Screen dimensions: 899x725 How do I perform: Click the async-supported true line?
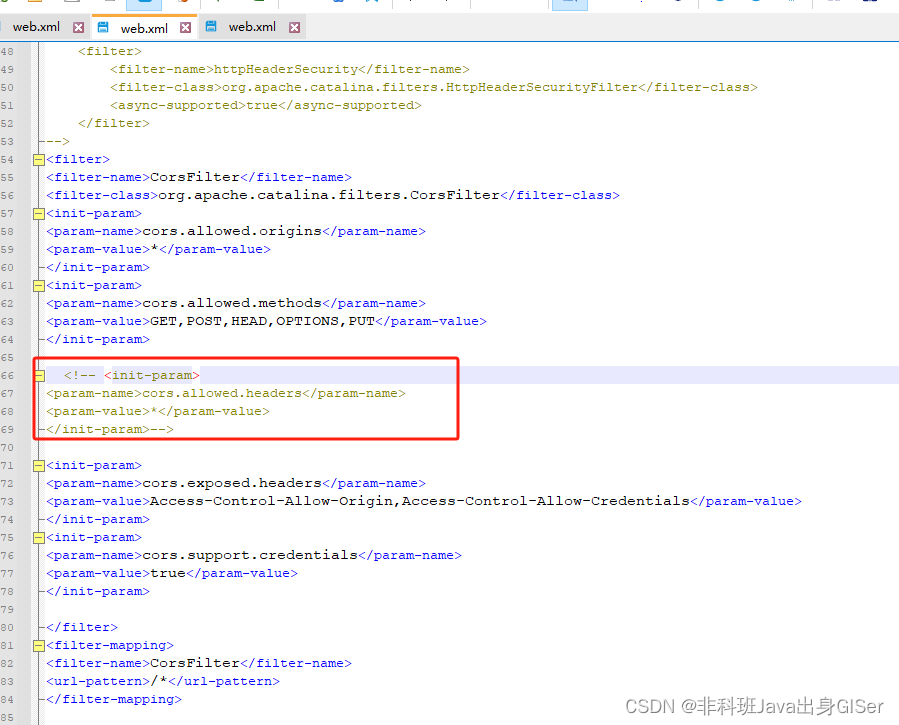[265, 105]
